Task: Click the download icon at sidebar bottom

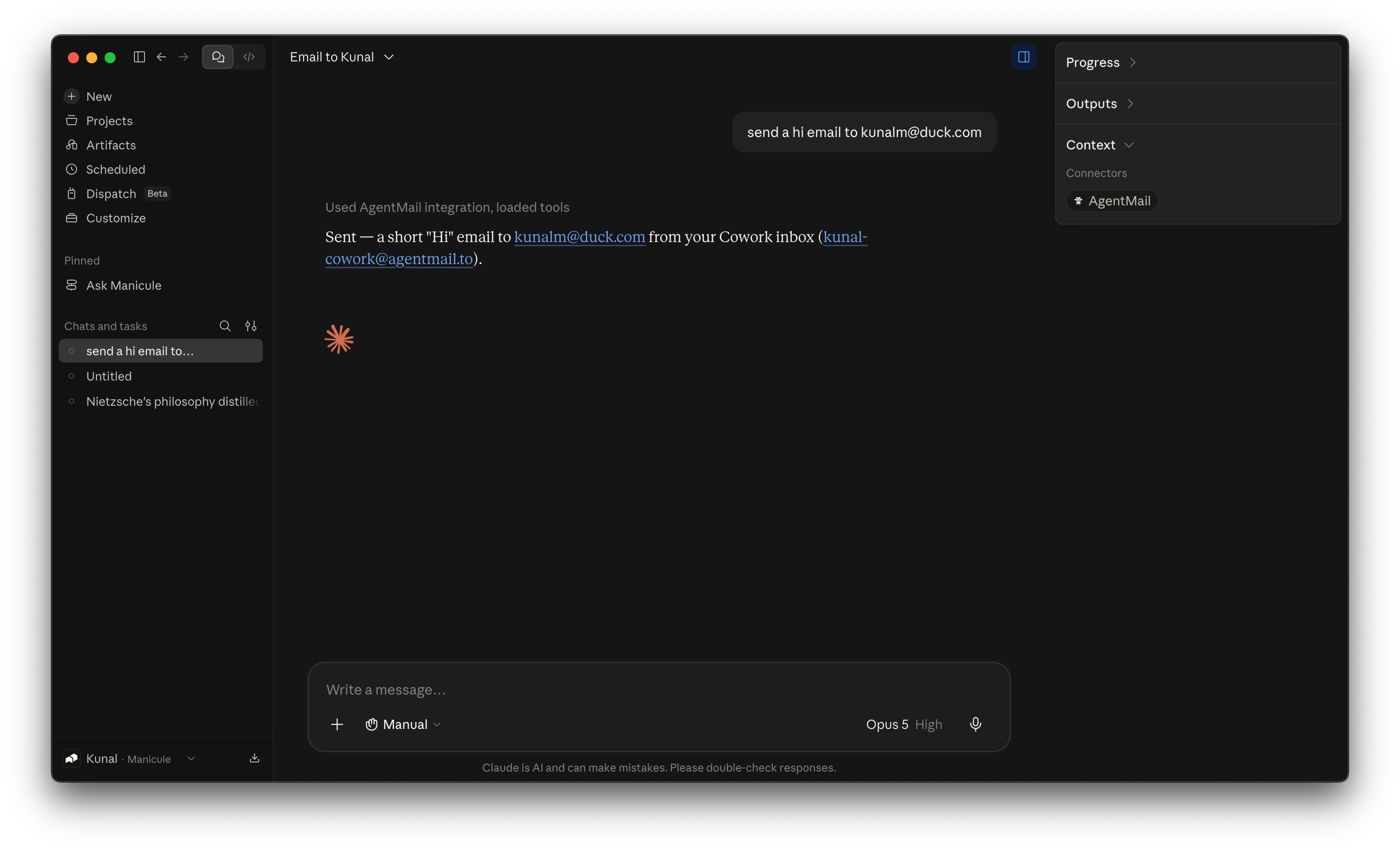Action: [255, 759]
